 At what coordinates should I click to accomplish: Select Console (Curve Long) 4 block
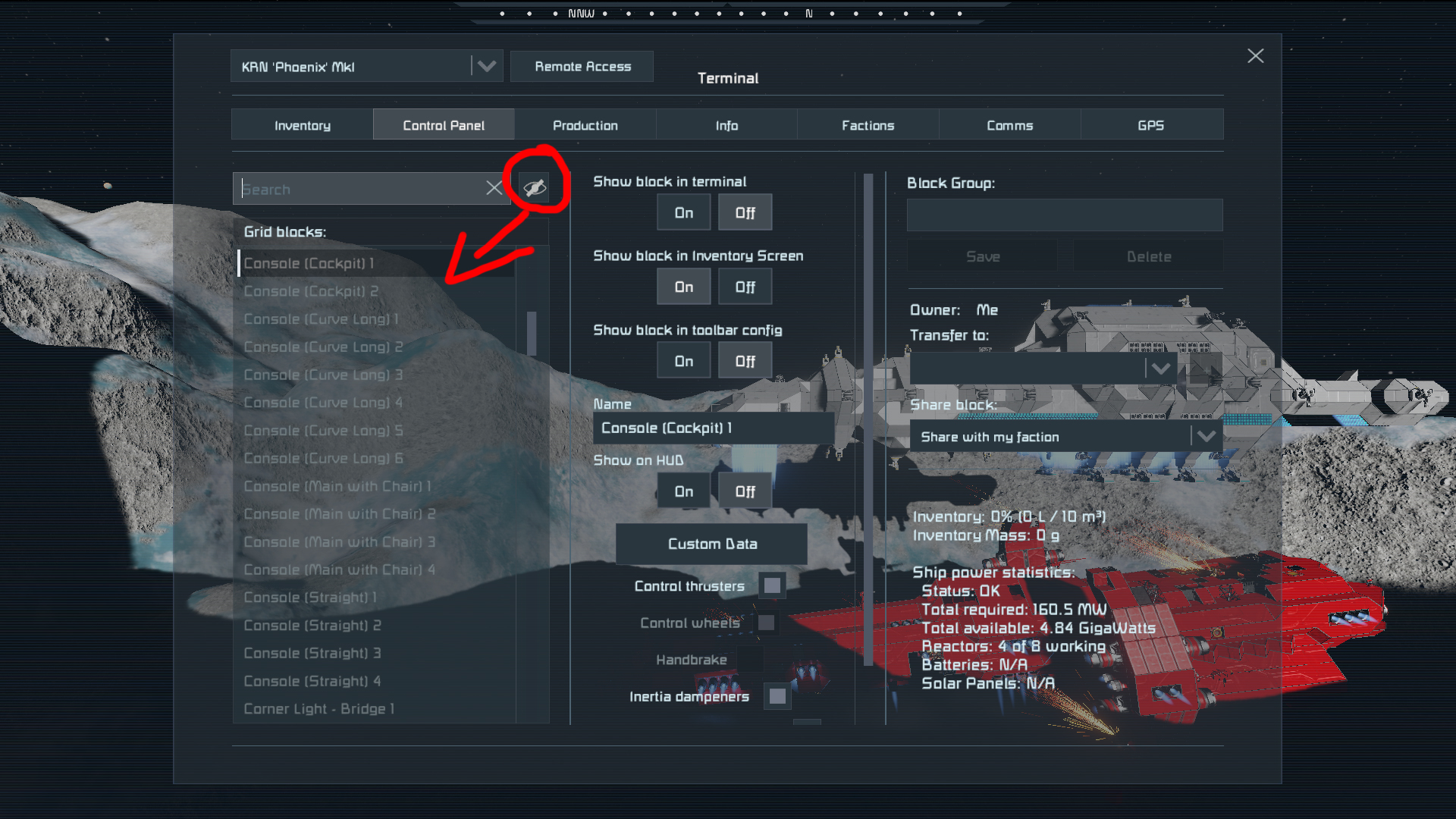(x=377, y=403)
